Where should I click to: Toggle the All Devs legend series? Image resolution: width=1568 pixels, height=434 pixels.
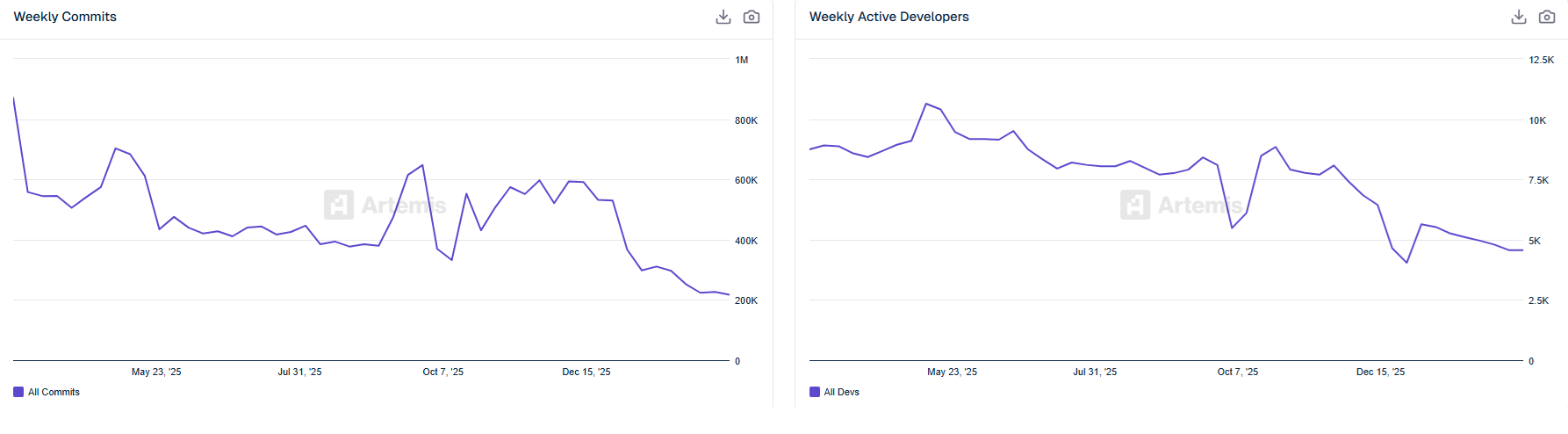point(834,392)
